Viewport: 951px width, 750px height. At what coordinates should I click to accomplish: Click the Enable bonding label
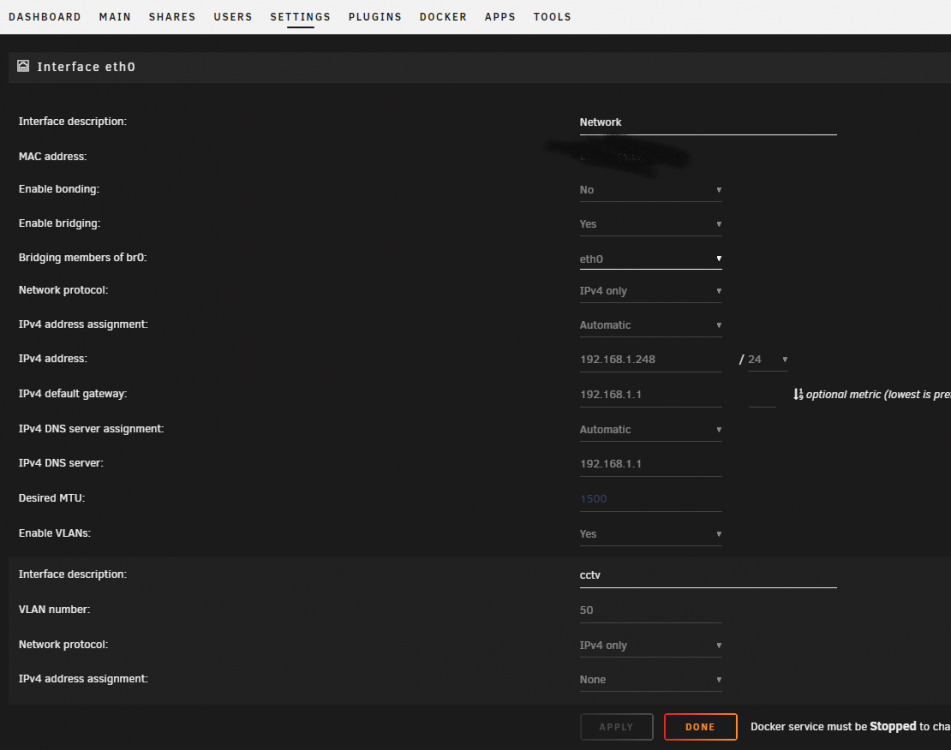coord(59,189)
